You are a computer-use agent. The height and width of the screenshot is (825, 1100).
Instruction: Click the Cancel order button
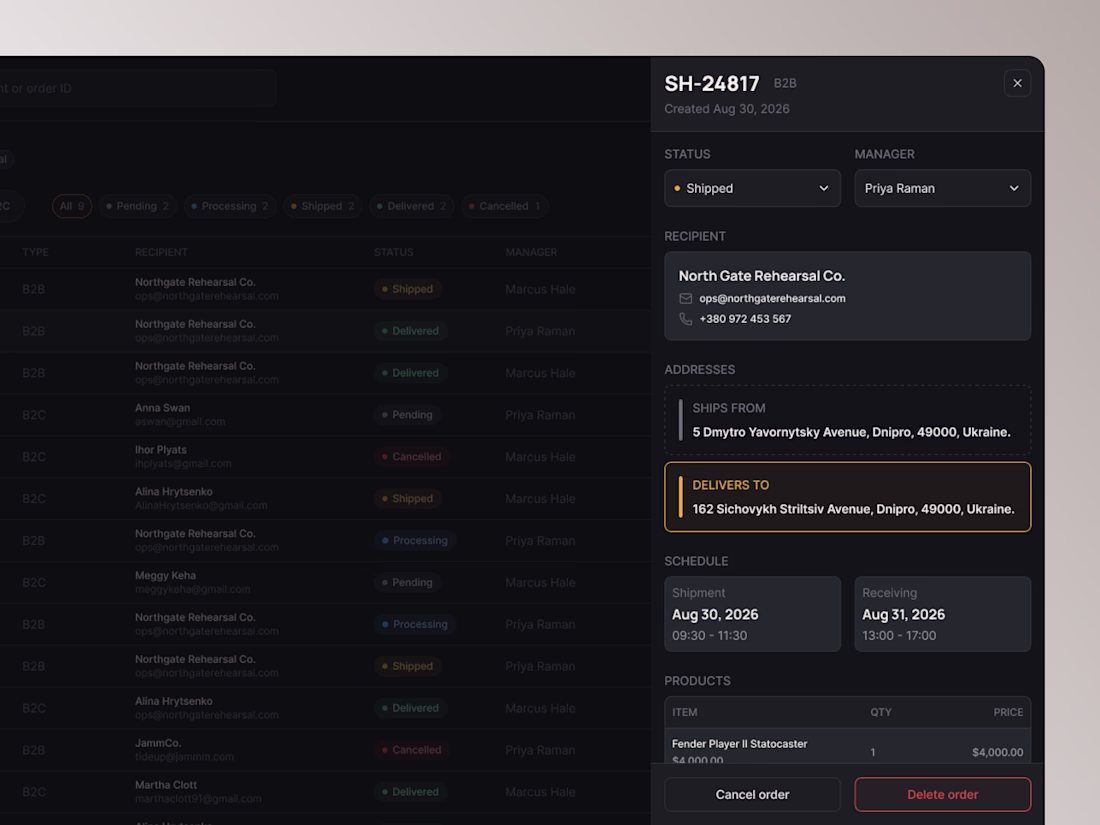(752, 794)
